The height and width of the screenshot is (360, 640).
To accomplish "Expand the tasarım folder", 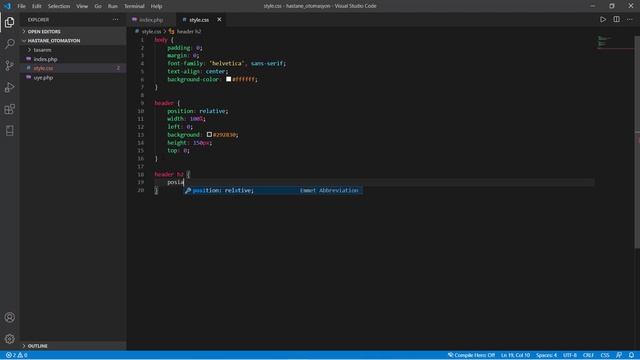I will 73,50.
